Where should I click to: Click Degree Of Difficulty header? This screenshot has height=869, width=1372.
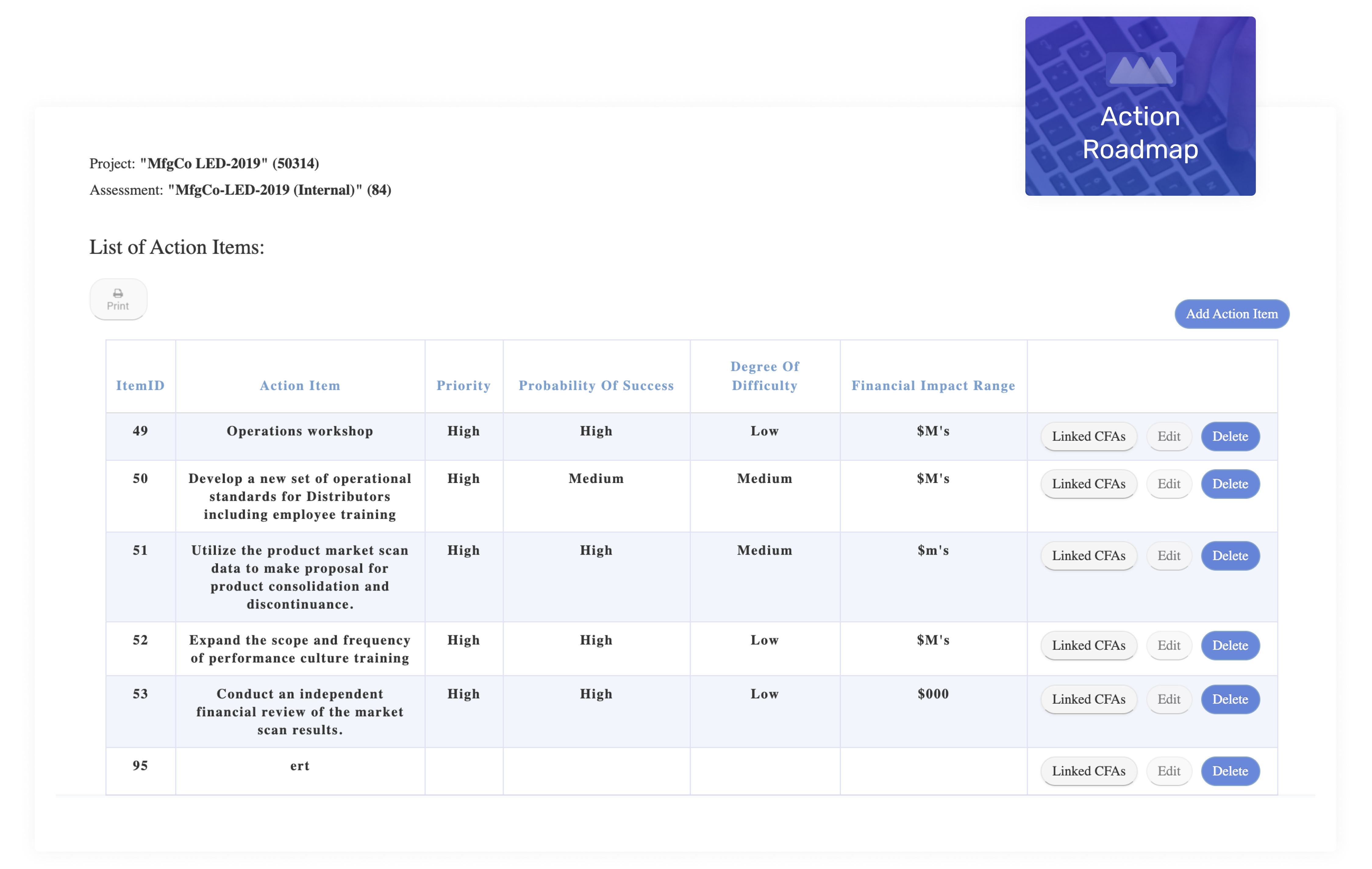pos(765,376)
